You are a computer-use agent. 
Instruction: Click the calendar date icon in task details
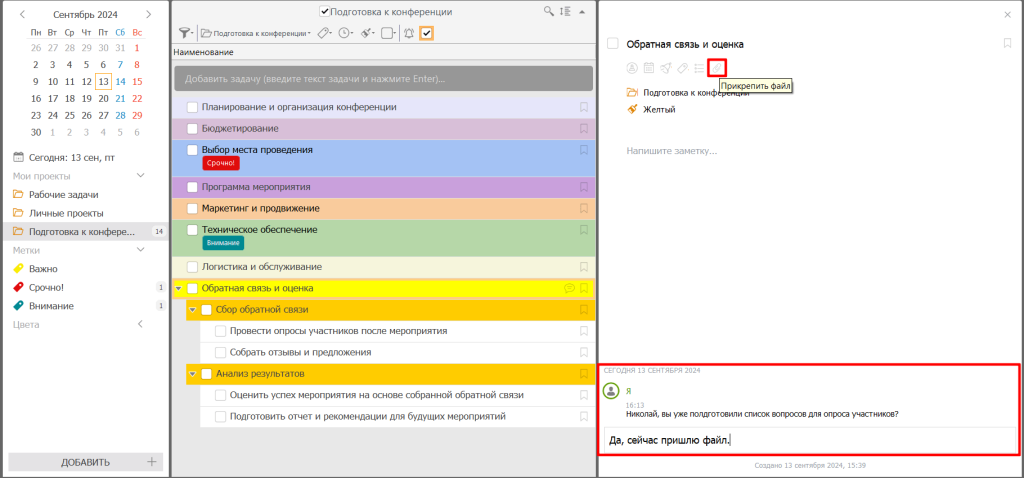[x=648, y=68]
